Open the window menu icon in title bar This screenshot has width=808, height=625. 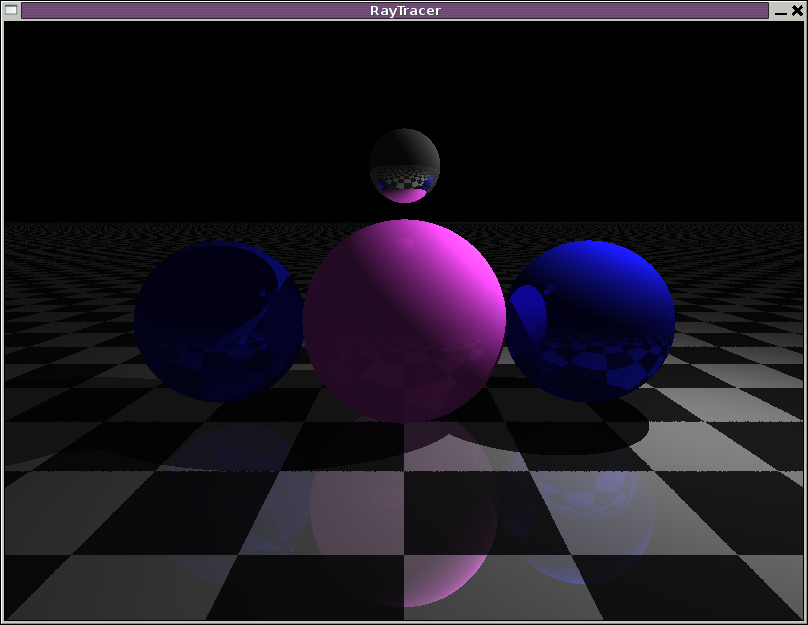coord(11,10)
